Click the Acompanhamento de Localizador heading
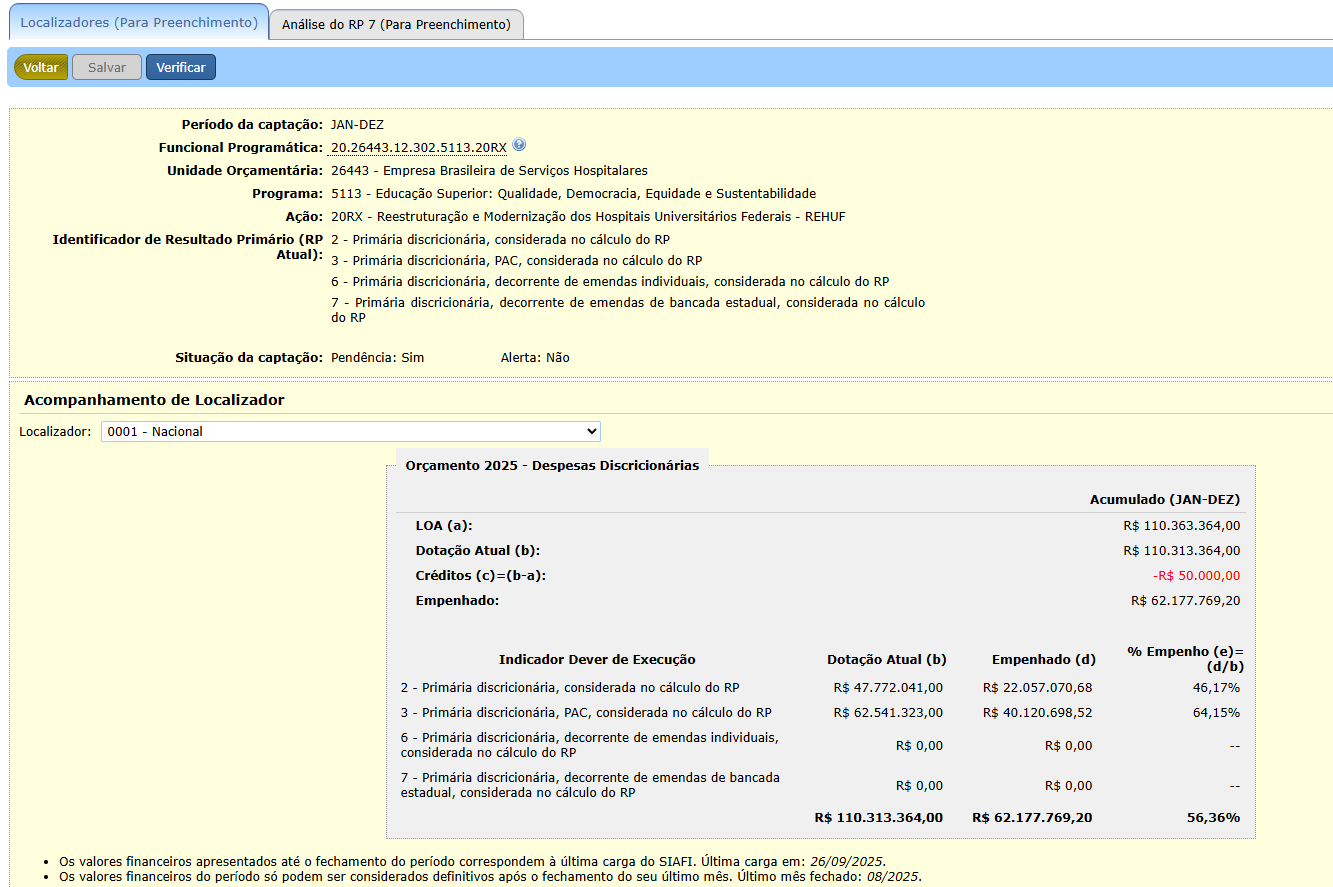 154,400
